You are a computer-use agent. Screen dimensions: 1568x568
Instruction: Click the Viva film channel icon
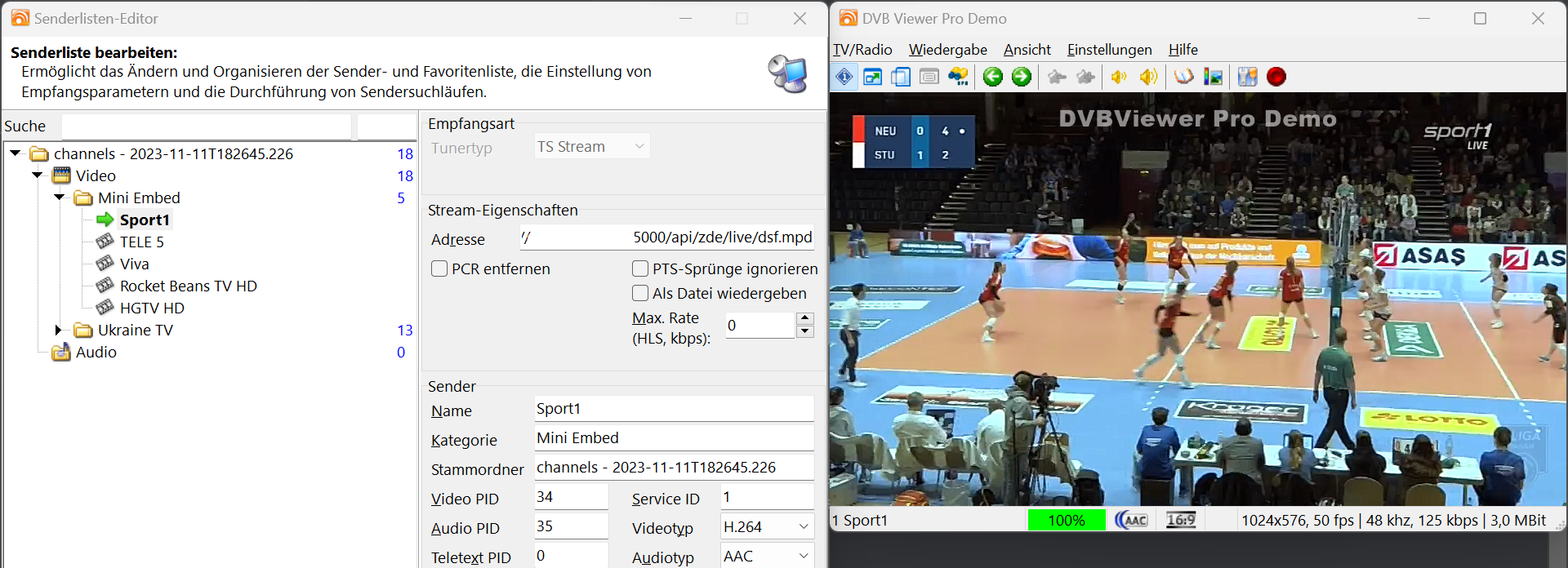pos(105,264)
